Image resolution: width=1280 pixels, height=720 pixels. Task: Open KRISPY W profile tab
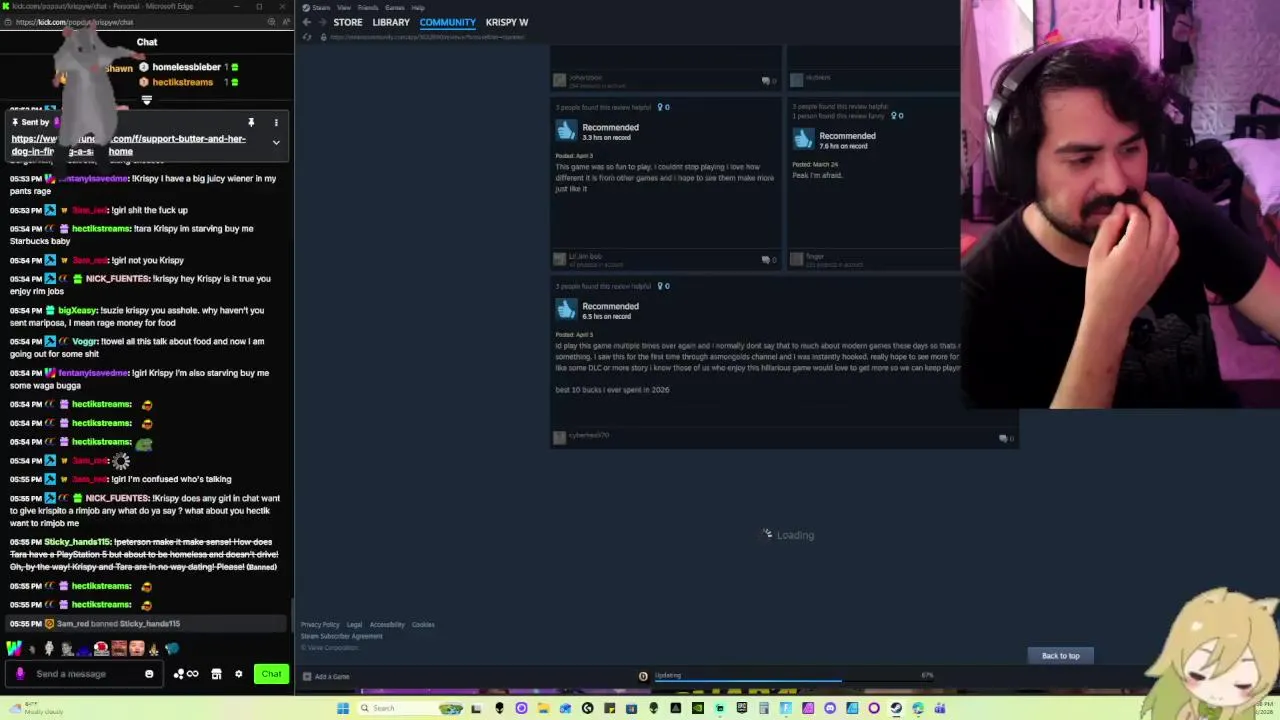507,22
